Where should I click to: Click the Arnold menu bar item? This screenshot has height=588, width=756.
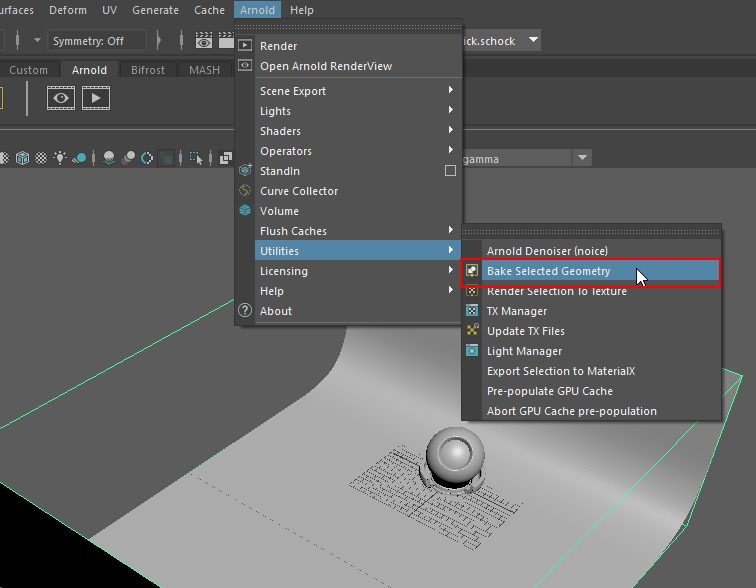pyautogui.click(x=257, y=10)
